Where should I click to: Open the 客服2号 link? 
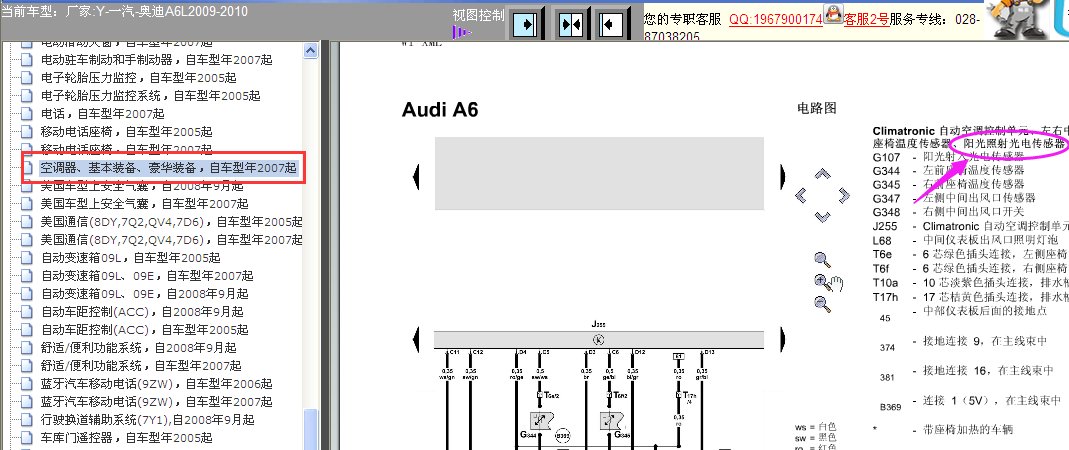click(x=866, y=20)
